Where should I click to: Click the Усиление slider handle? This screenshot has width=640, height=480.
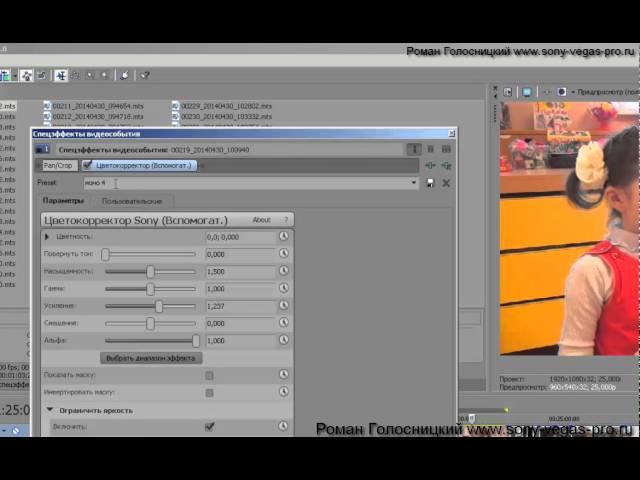click(x=159, y=306)
